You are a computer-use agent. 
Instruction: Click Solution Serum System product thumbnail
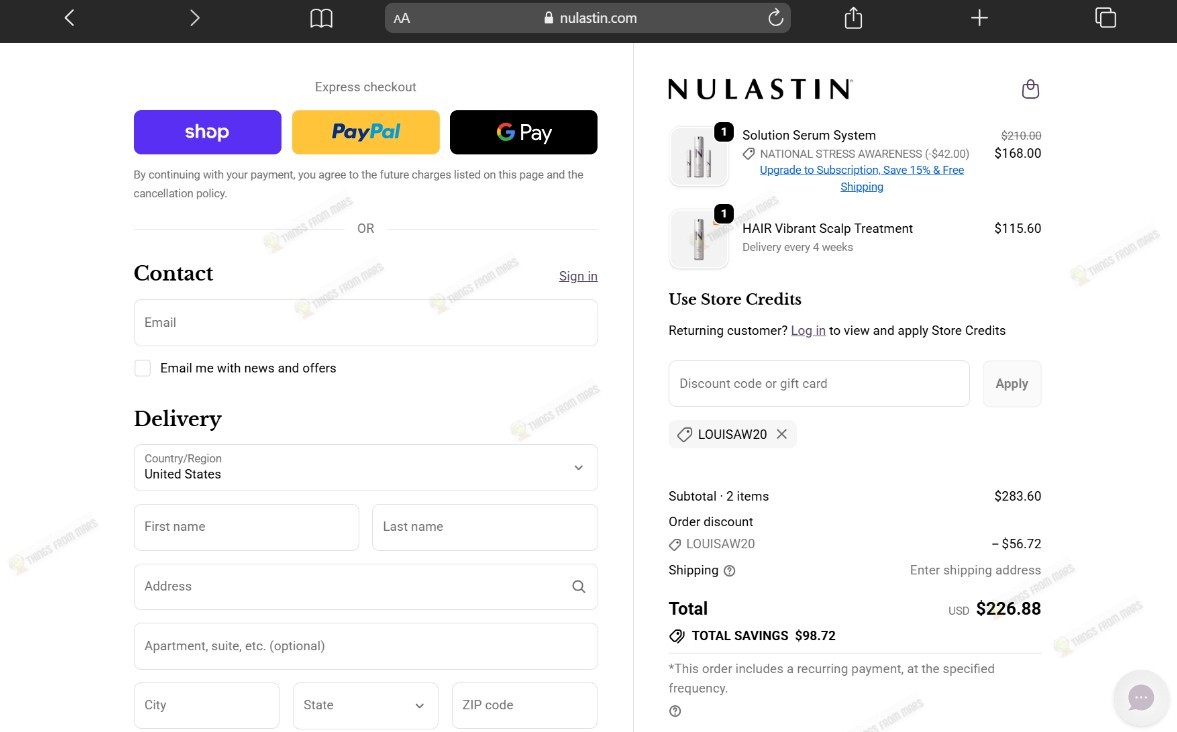699,156
